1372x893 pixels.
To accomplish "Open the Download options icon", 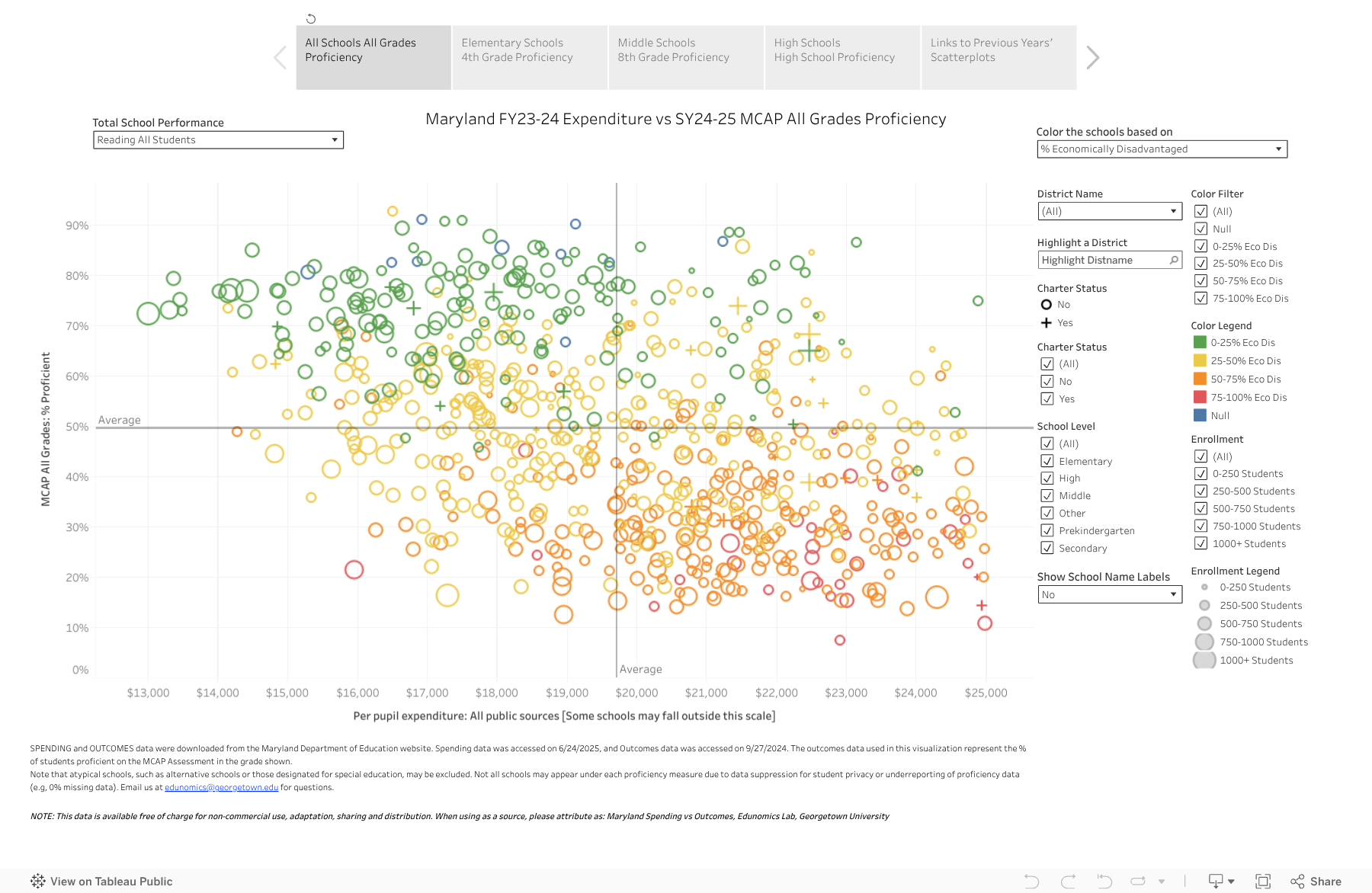I will coord(1217,881).
